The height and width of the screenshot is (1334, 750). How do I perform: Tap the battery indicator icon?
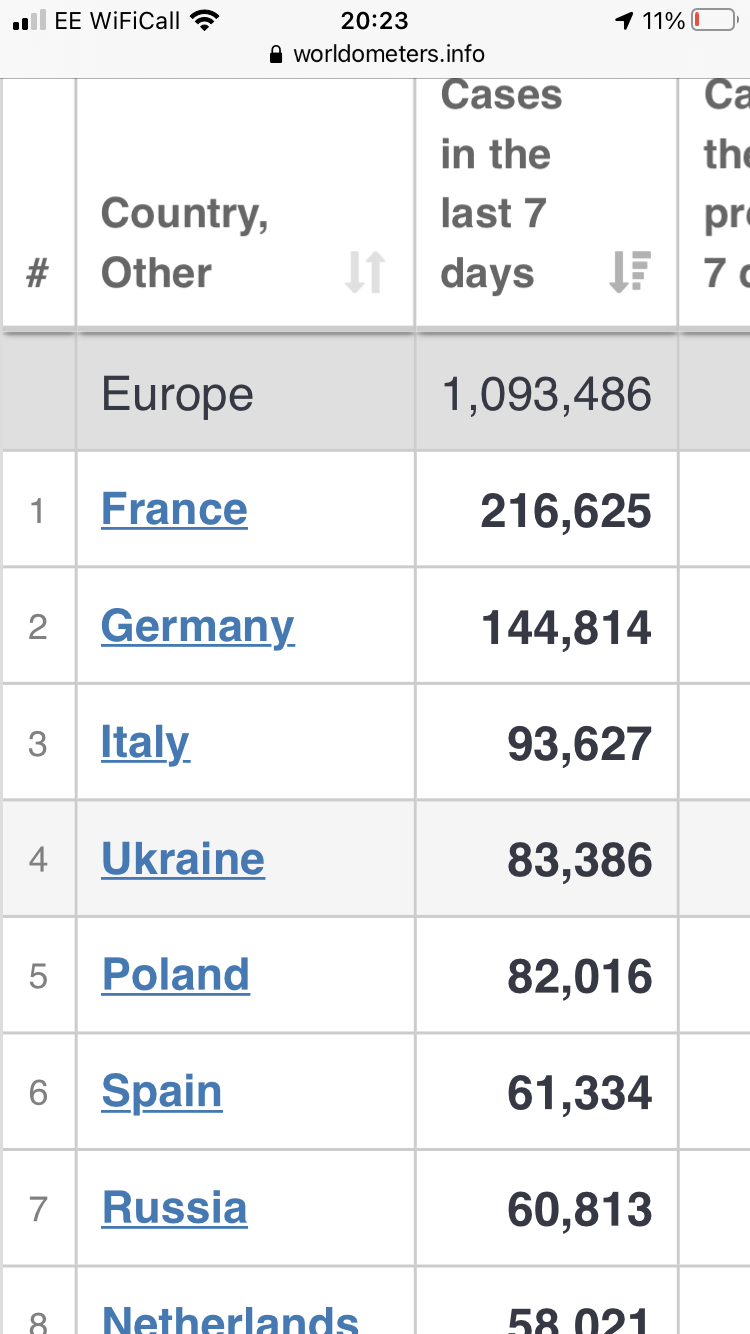point(713,20)
